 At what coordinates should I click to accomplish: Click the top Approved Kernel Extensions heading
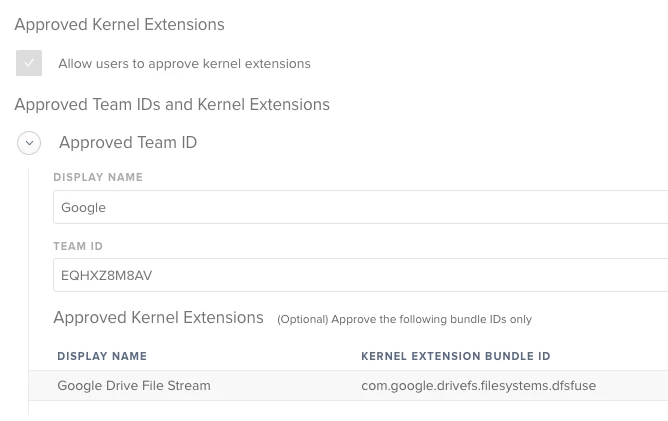(119, 24)
